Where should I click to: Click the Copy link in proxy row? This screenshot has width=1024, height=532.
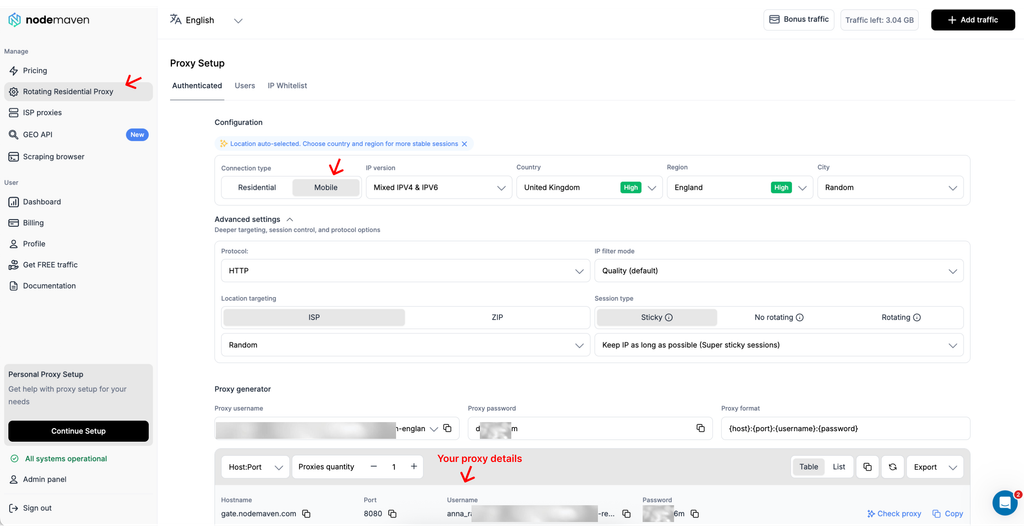948,514
